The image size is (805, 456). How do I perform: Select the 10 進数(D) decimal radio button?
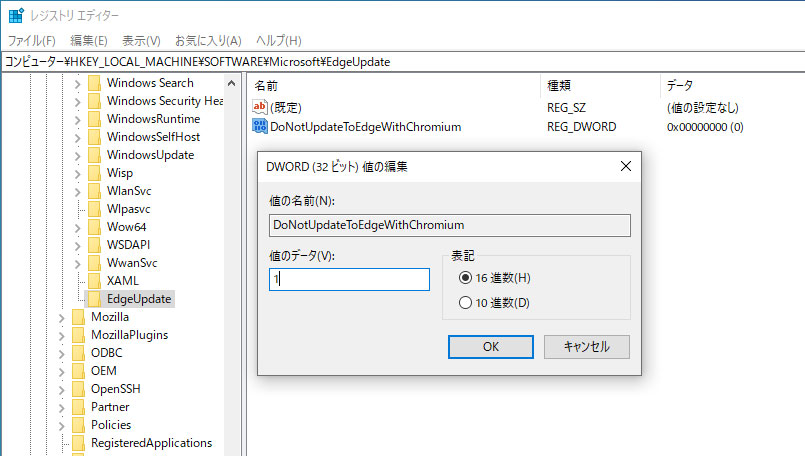coord(465,302)
